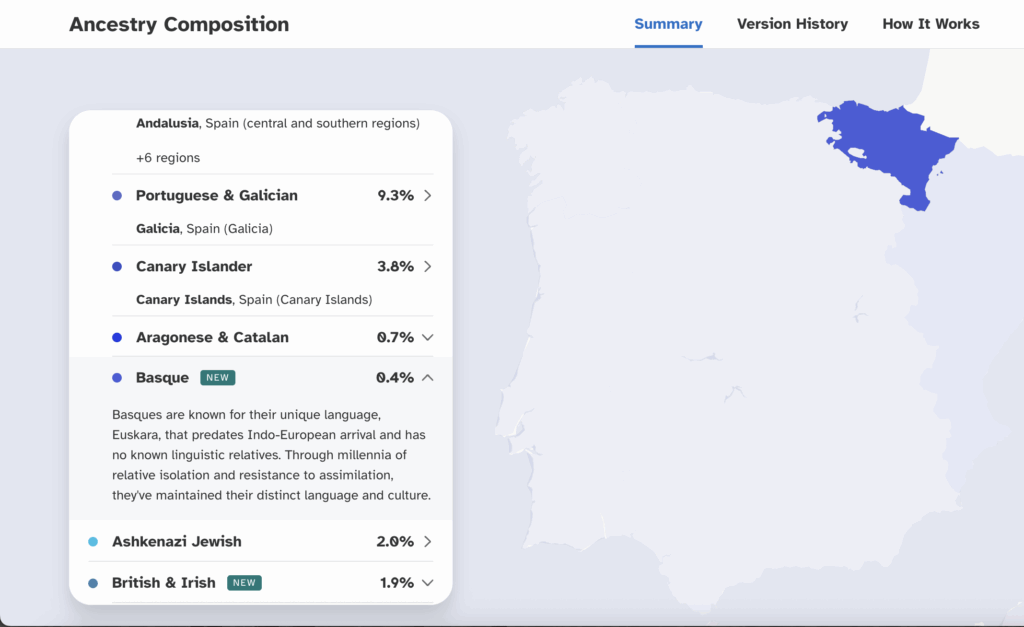Expand the Aragonese & Catalan chevron

pos(428,338)
